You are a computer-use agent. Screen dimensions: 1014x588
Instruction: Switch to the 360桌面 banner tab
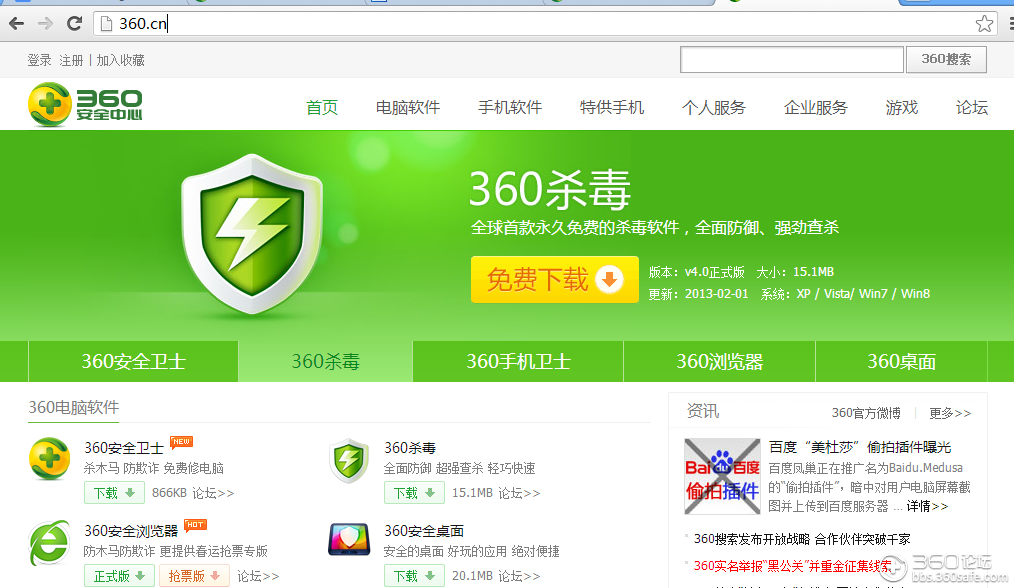pos(901,361)
